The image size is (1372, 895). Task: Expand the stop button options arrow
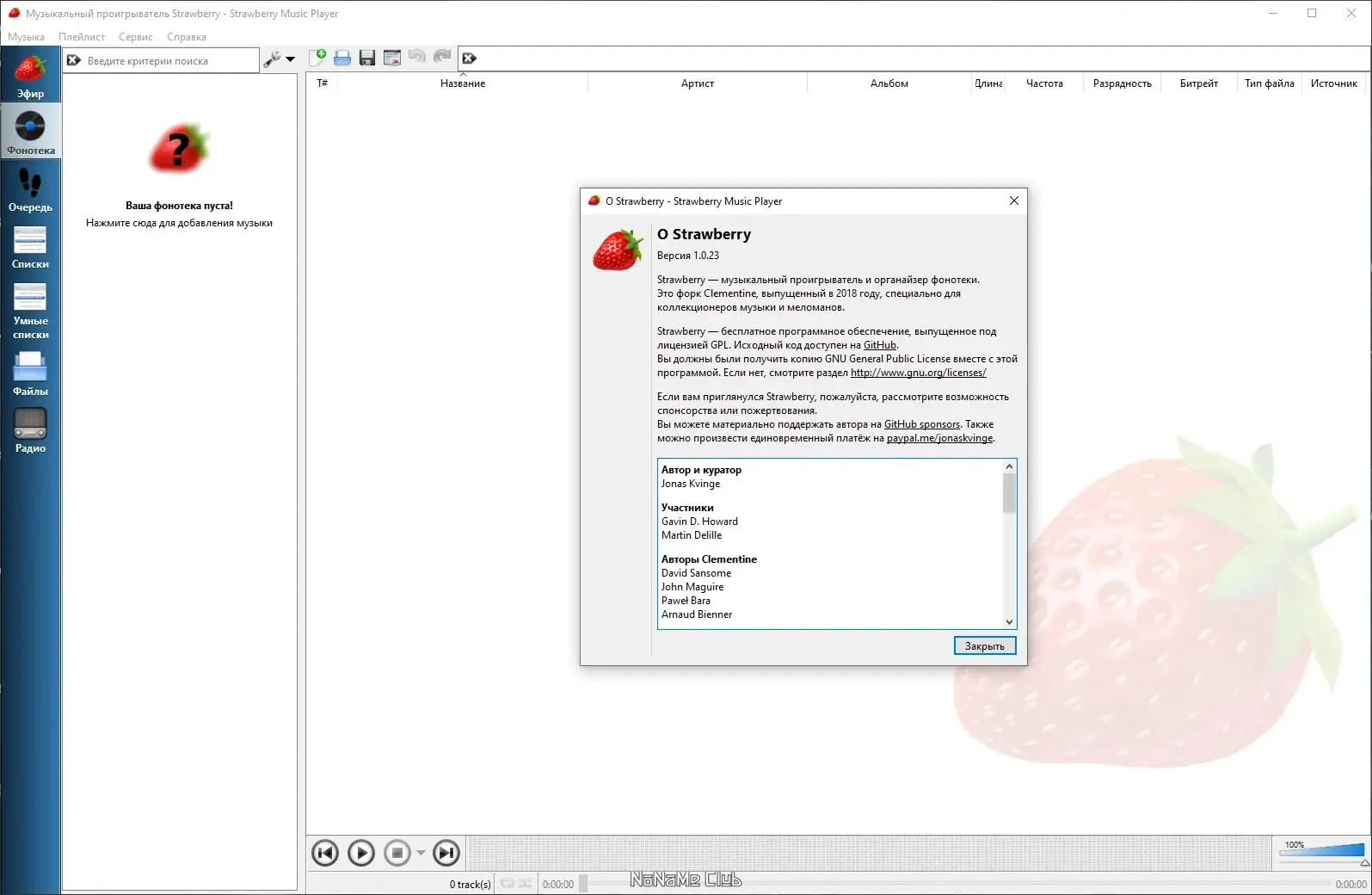pos(421,853)
